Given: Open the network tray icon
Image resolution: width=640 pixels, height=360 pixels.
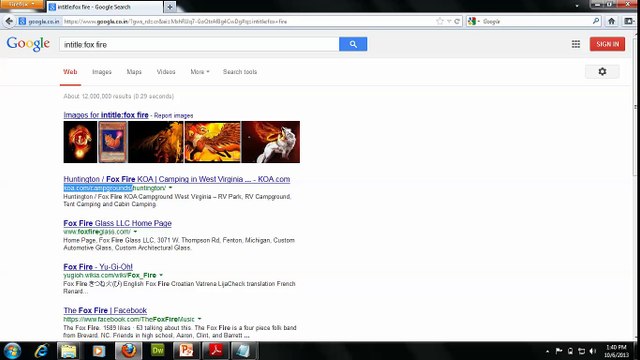Looking at the screenshot, I should (582, 351).
